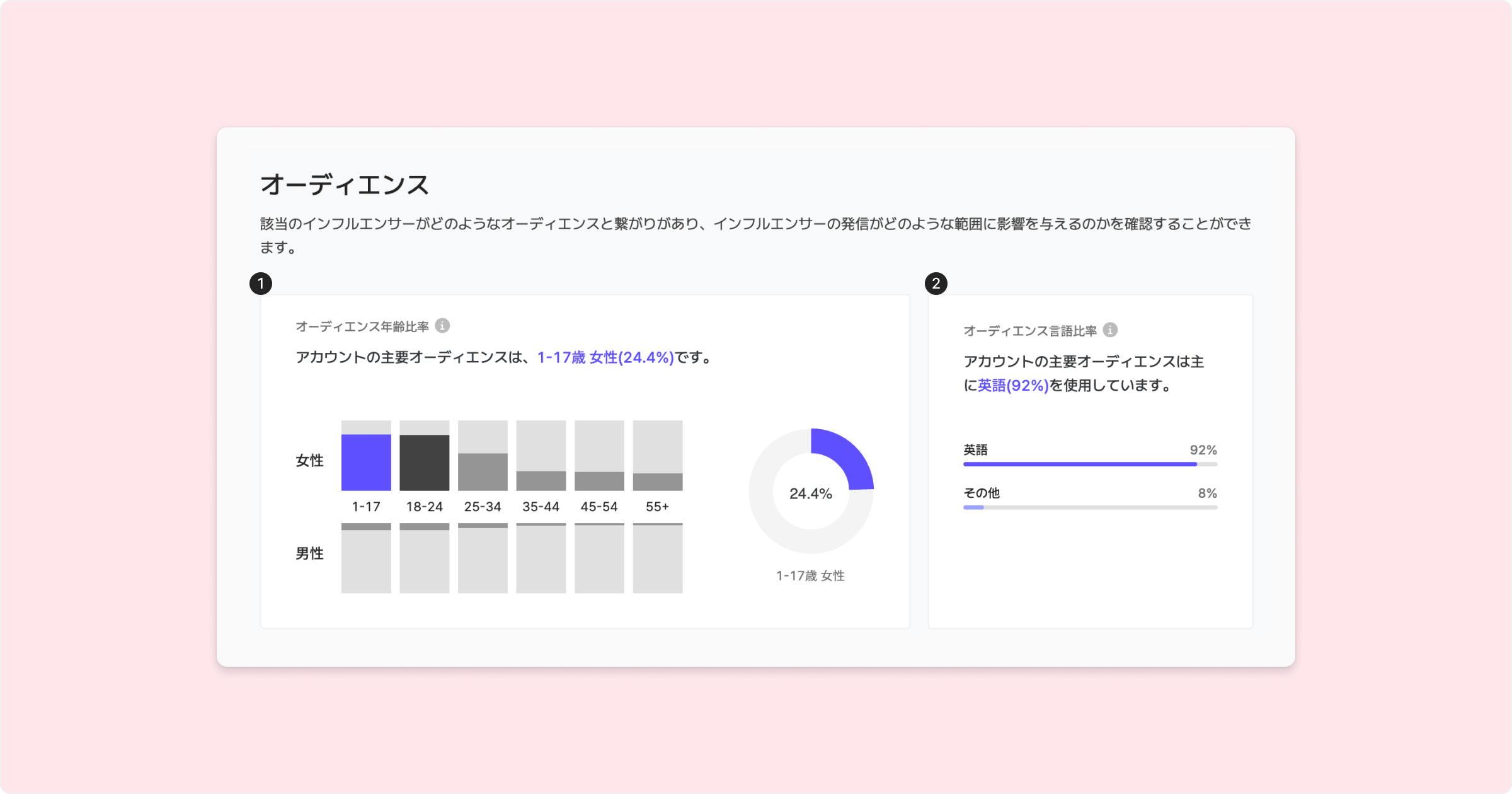This screenshot has height=794, width=1512.
Task: Select the female 1-17 purple bar
Action: pyautogui.click(x=366, y=462)
